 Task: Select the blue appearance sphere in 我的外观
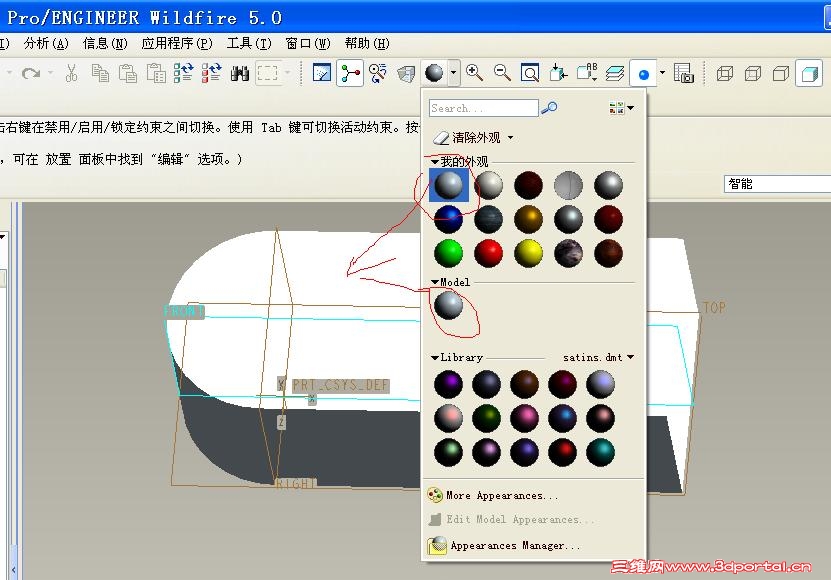point(448,219)
